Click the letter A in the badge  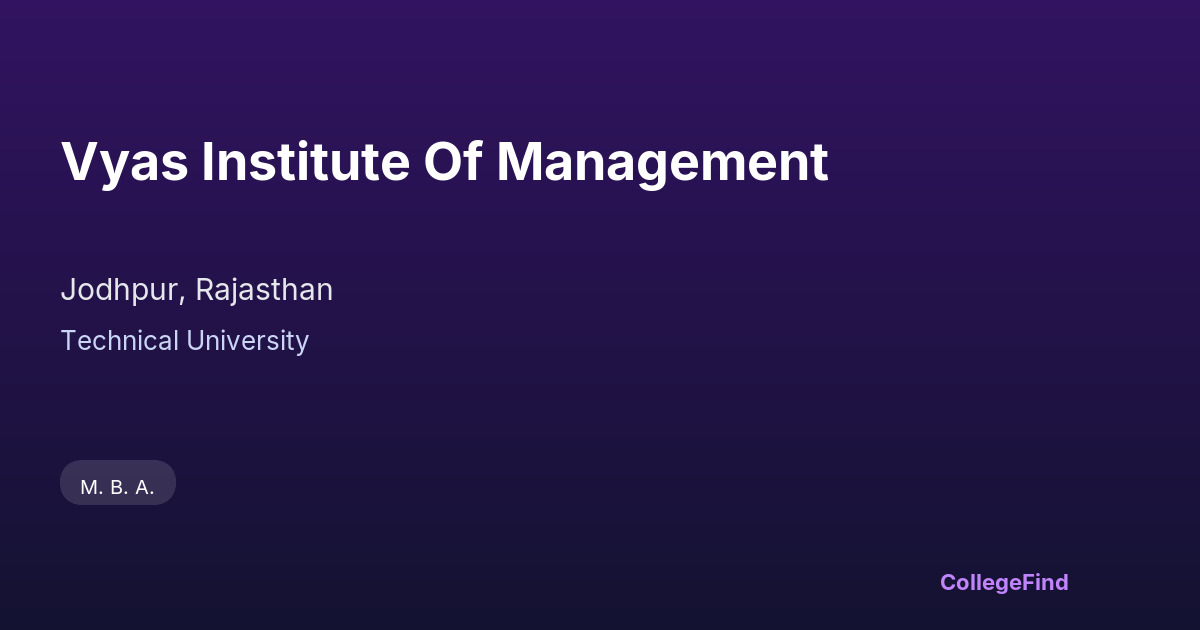(x=142, y=488)
